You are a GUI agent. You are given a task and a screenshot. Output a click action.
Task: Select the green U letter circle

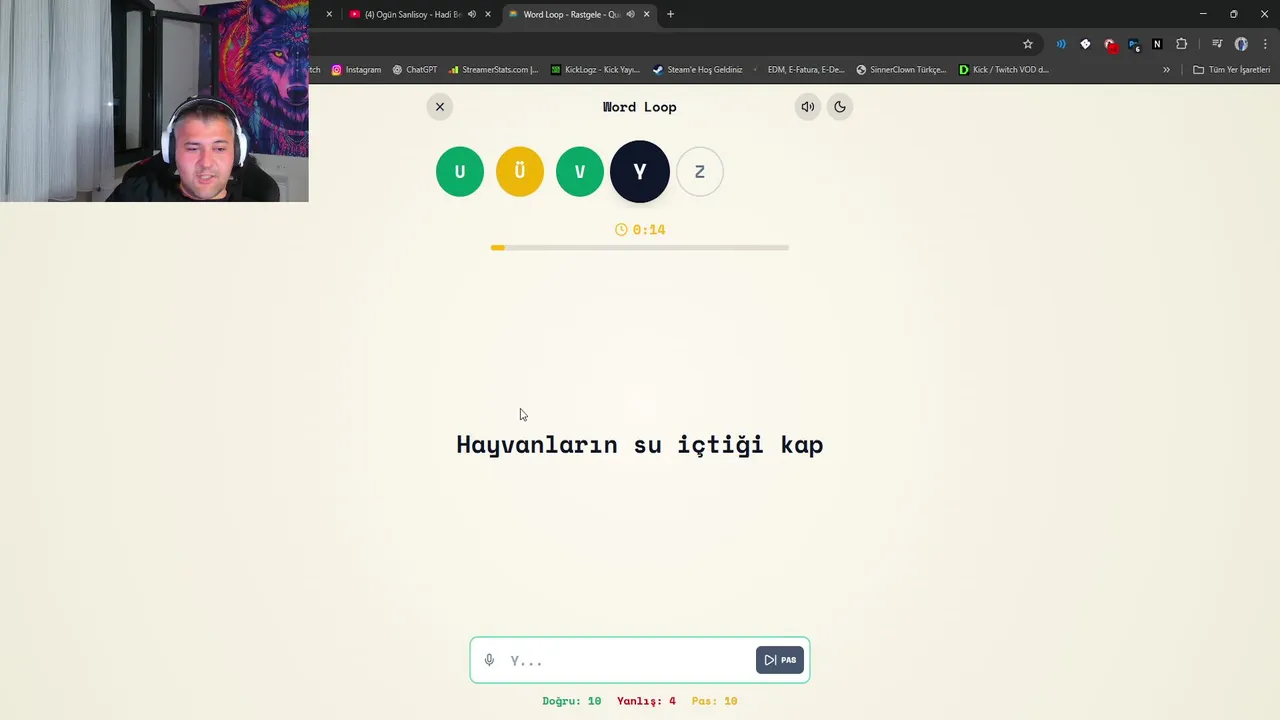tap(460, 172)
